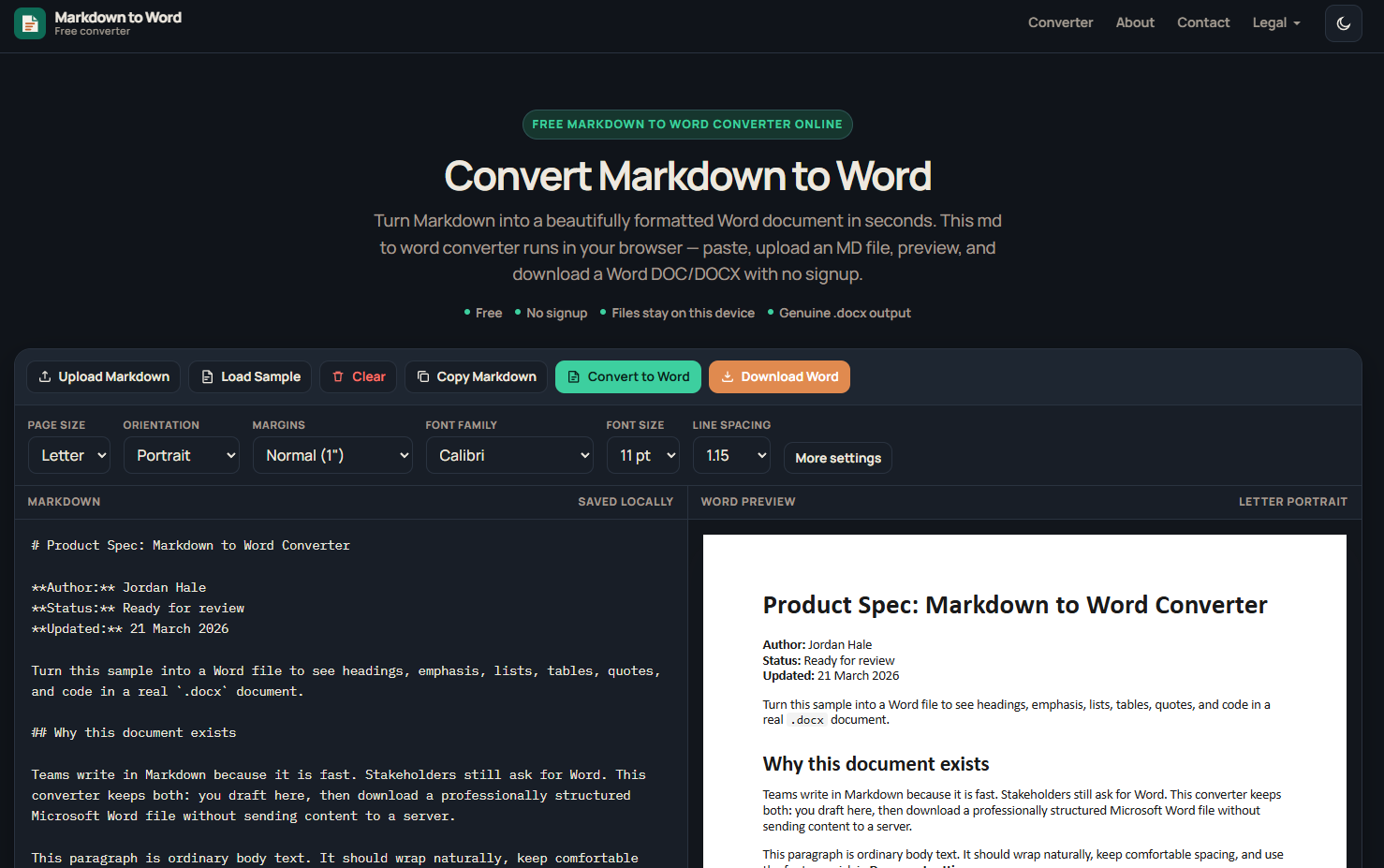Open the Margins Normal dropdown

(x=332, y=455)
